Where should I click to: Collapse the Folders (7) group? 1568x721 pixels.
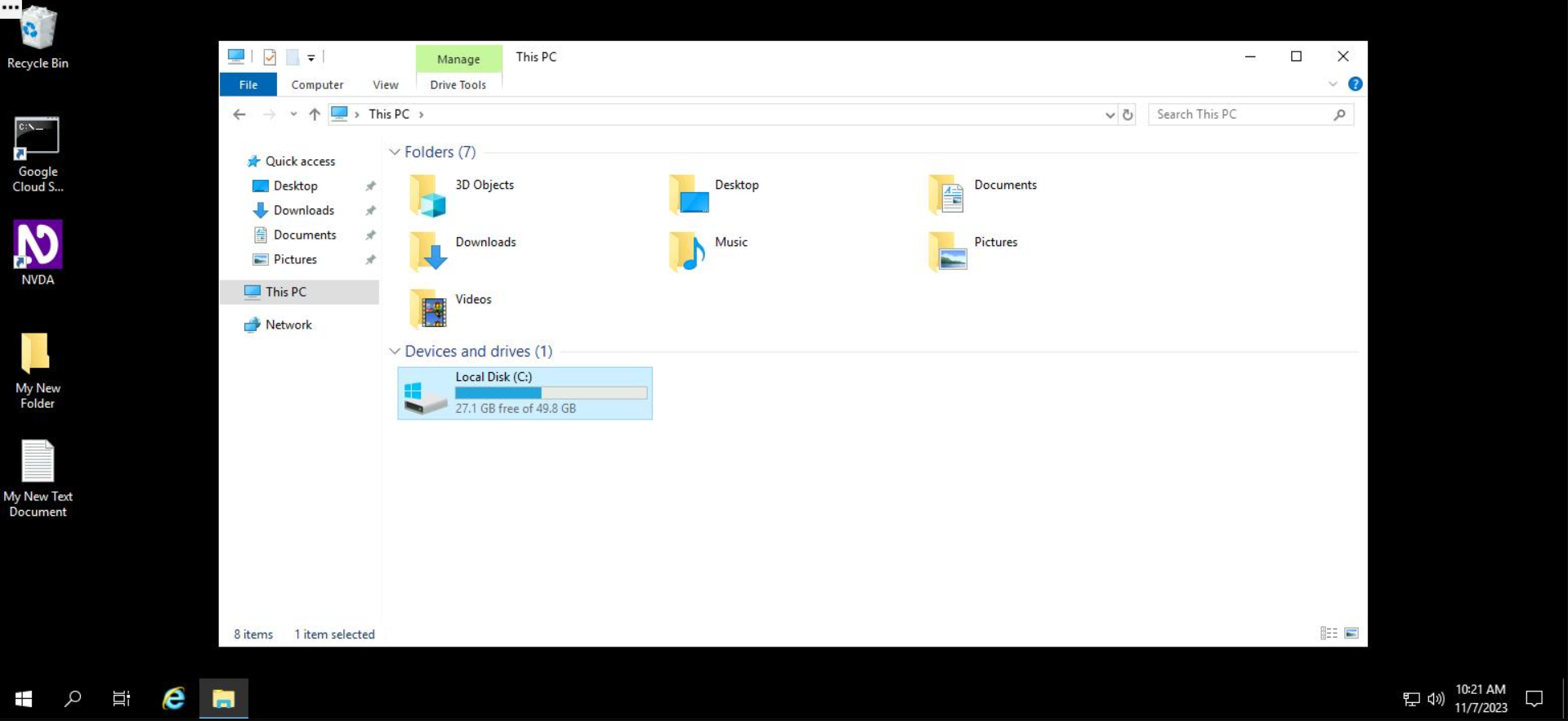click(395, 152)
